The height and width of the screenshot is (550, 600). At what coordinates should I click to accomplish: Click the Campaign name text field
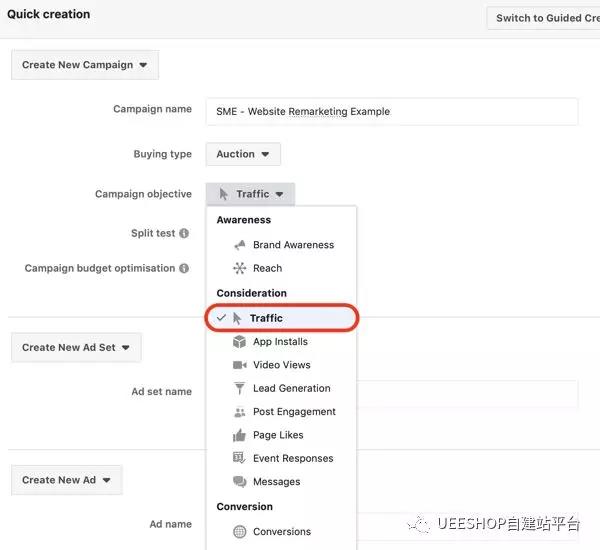click(x=391, y=111)
